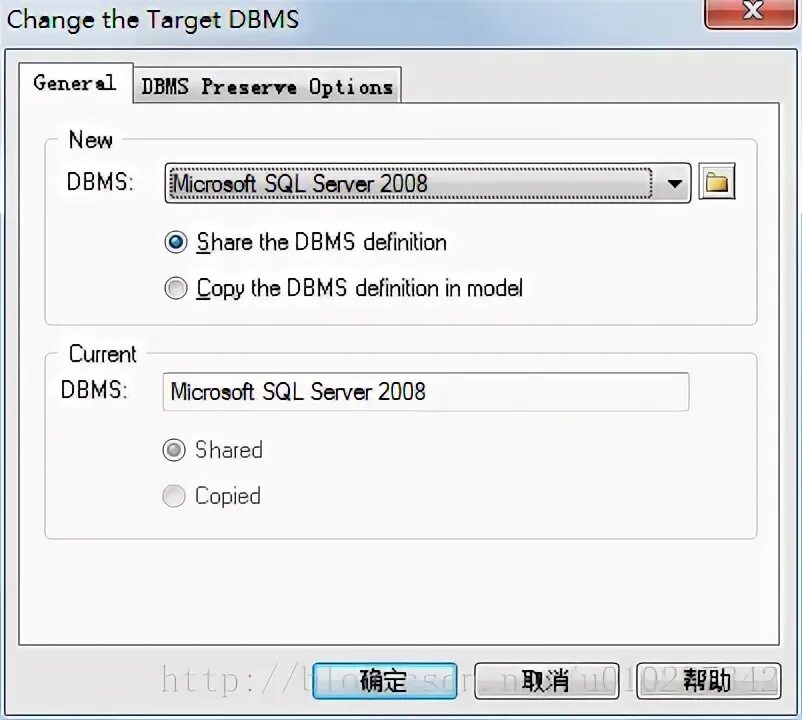Open the Microsoft SQL Server 2008 combo box

420,183
